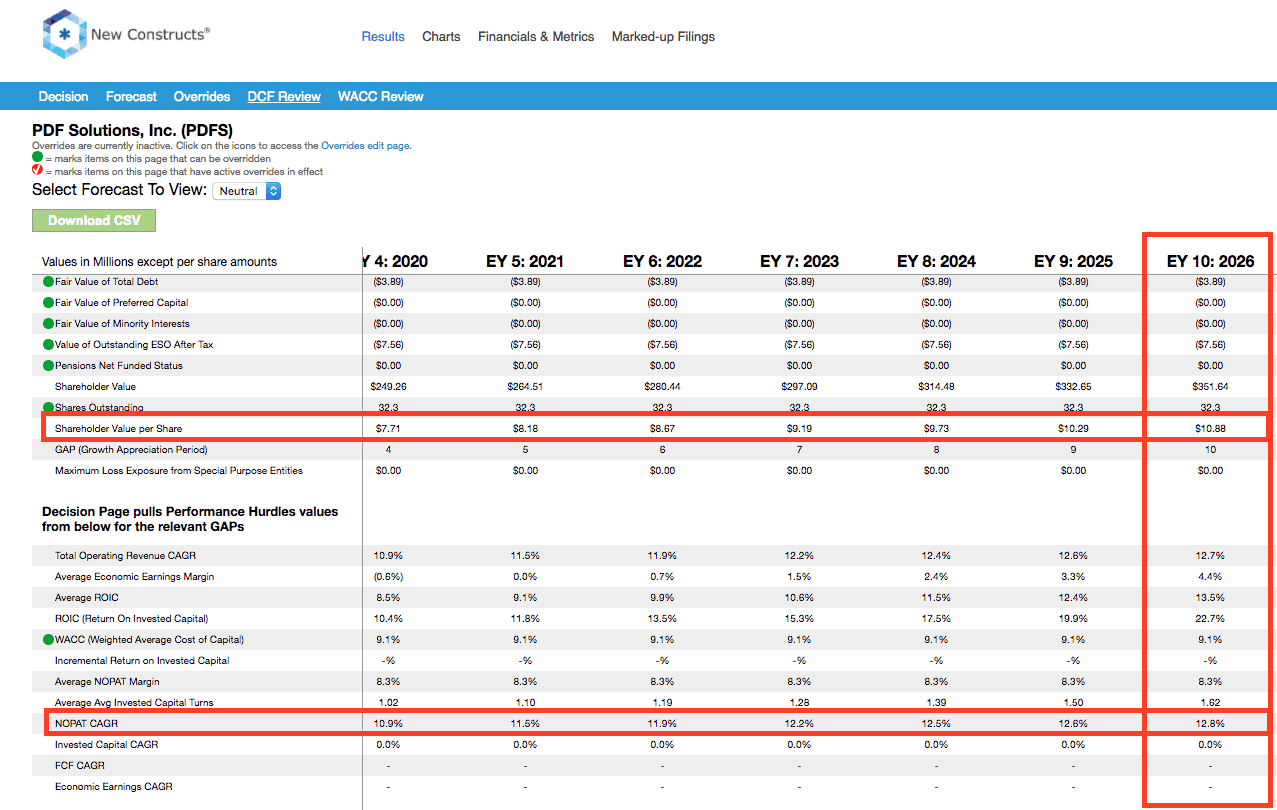The height and width of the screenshot is (810, 1277).
Task: Open the Overrides sub-tab in blue bar
Action: click(202, 97)
